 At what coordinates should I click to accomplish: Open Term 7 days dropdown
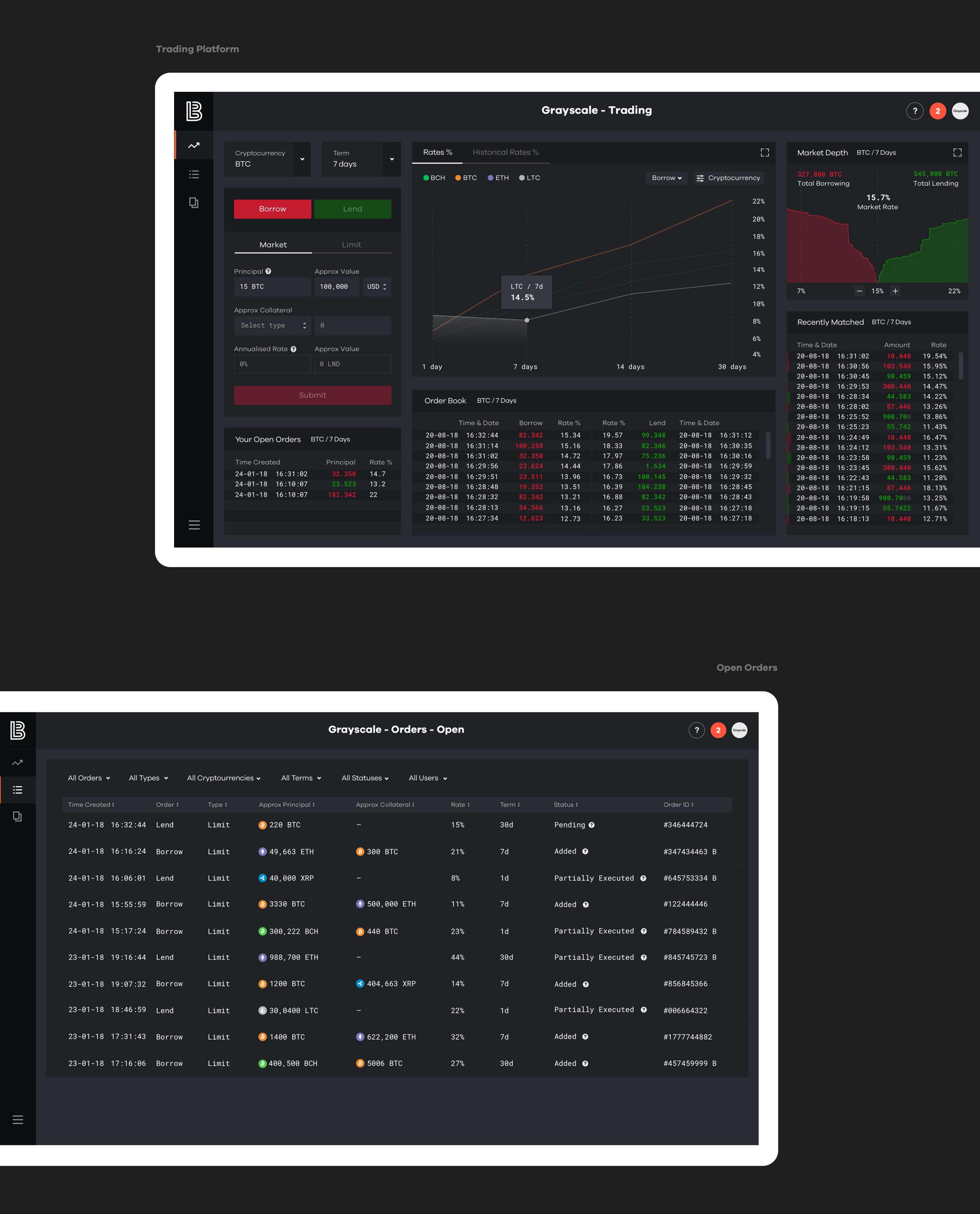coord(361,159)
